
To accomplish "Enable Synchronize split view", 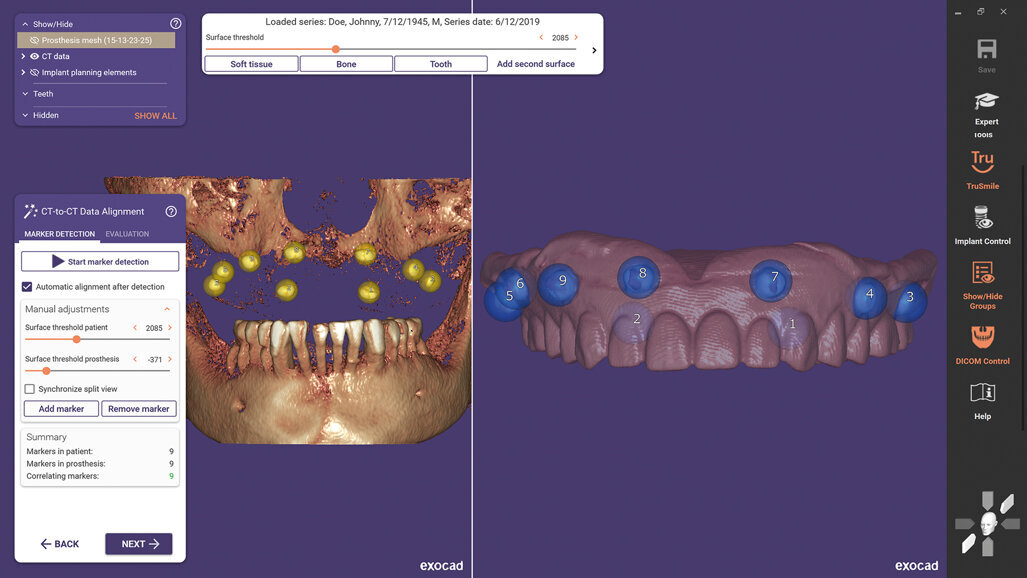I will tap(29, 388).
